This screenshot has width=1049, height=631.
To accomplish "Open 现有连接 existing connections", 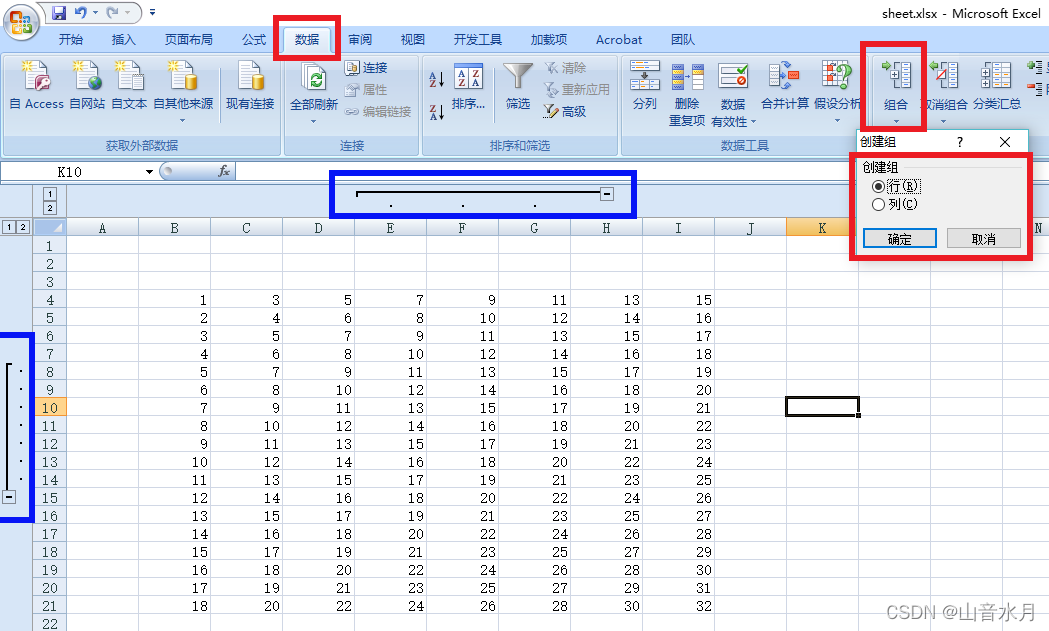I will pyautogui.click(x=250, y=85).
